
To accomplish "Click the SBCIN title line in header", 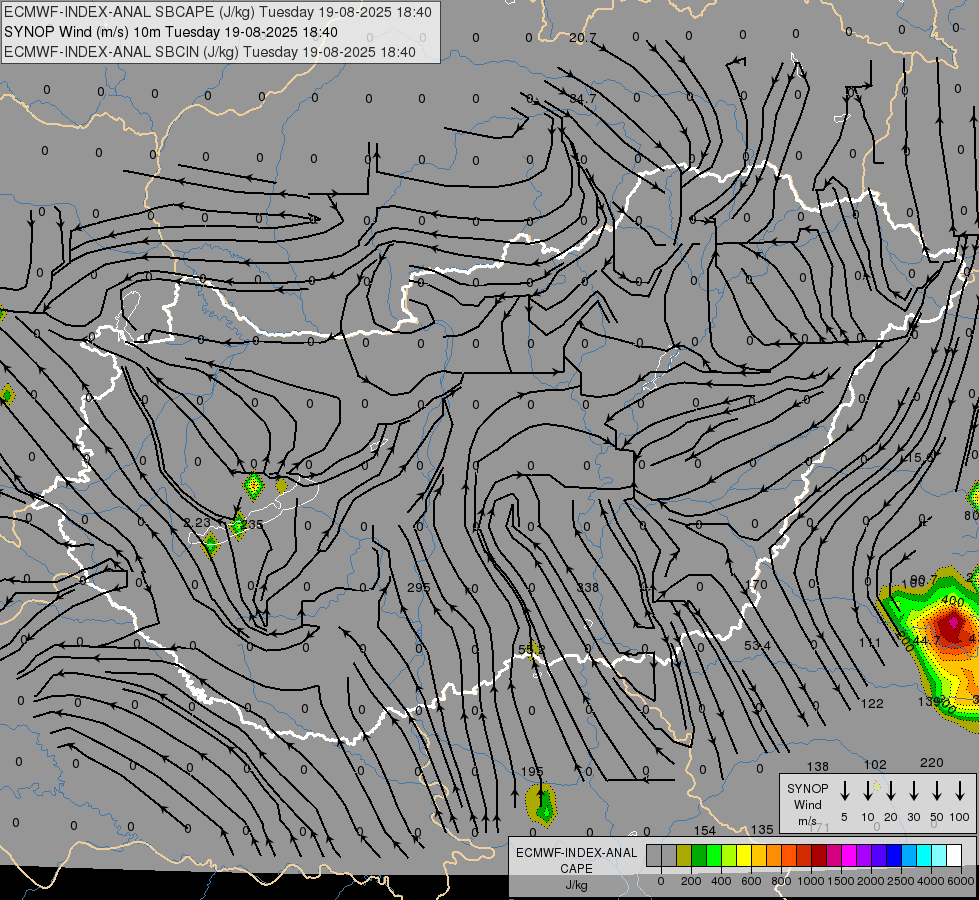I will click(210, 52).
